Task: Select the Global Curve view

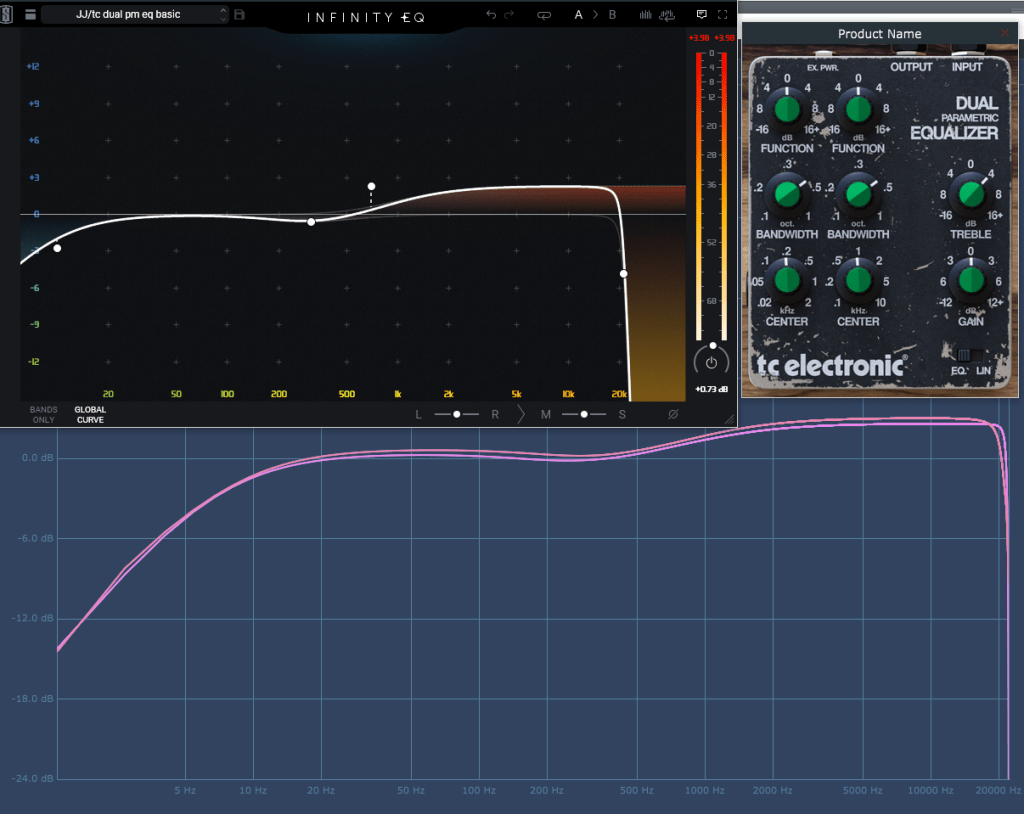Action: point(90,414)
